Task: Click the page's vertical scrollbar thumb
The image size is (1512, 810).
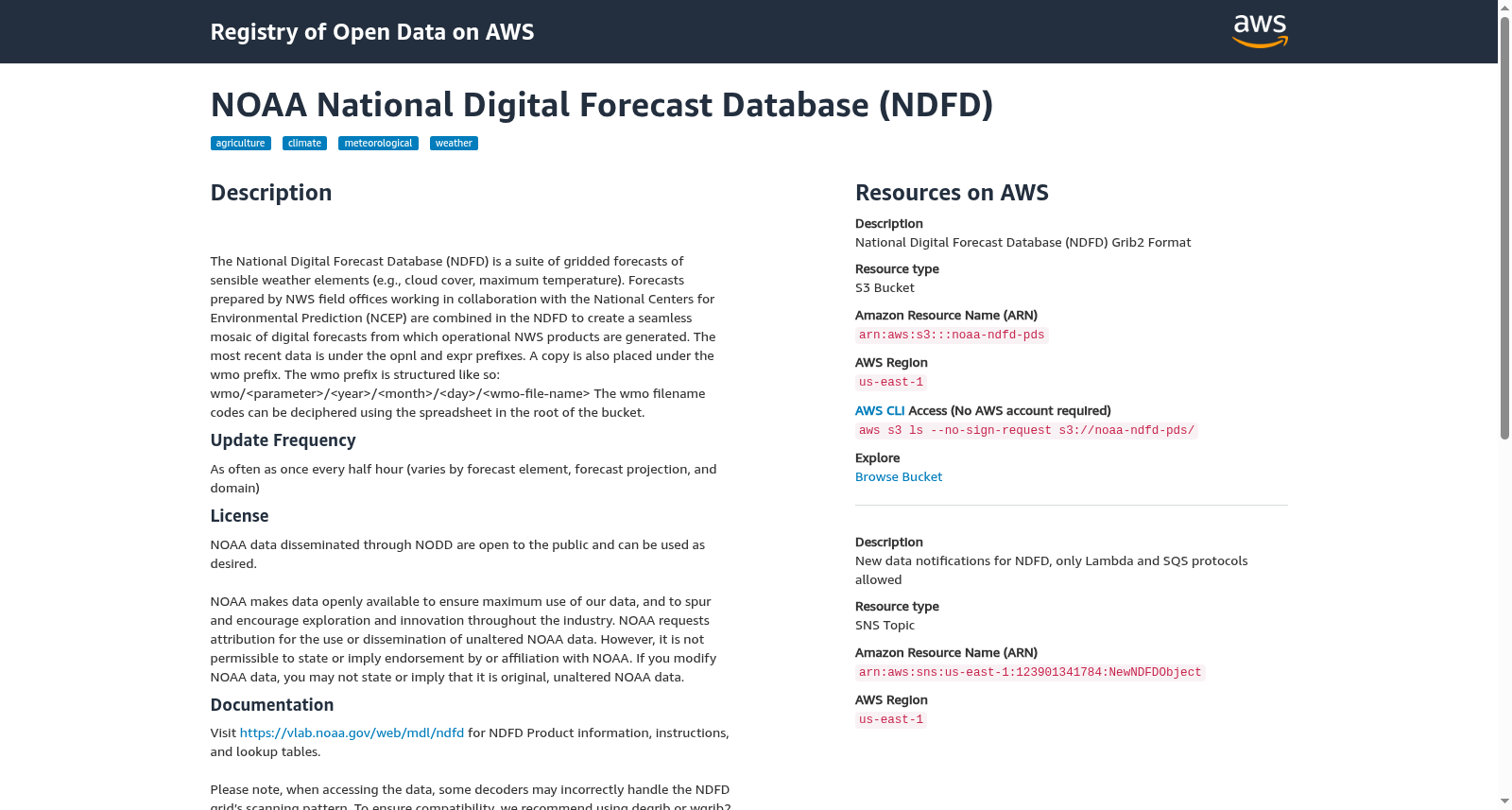Action: pos(1504,227)
